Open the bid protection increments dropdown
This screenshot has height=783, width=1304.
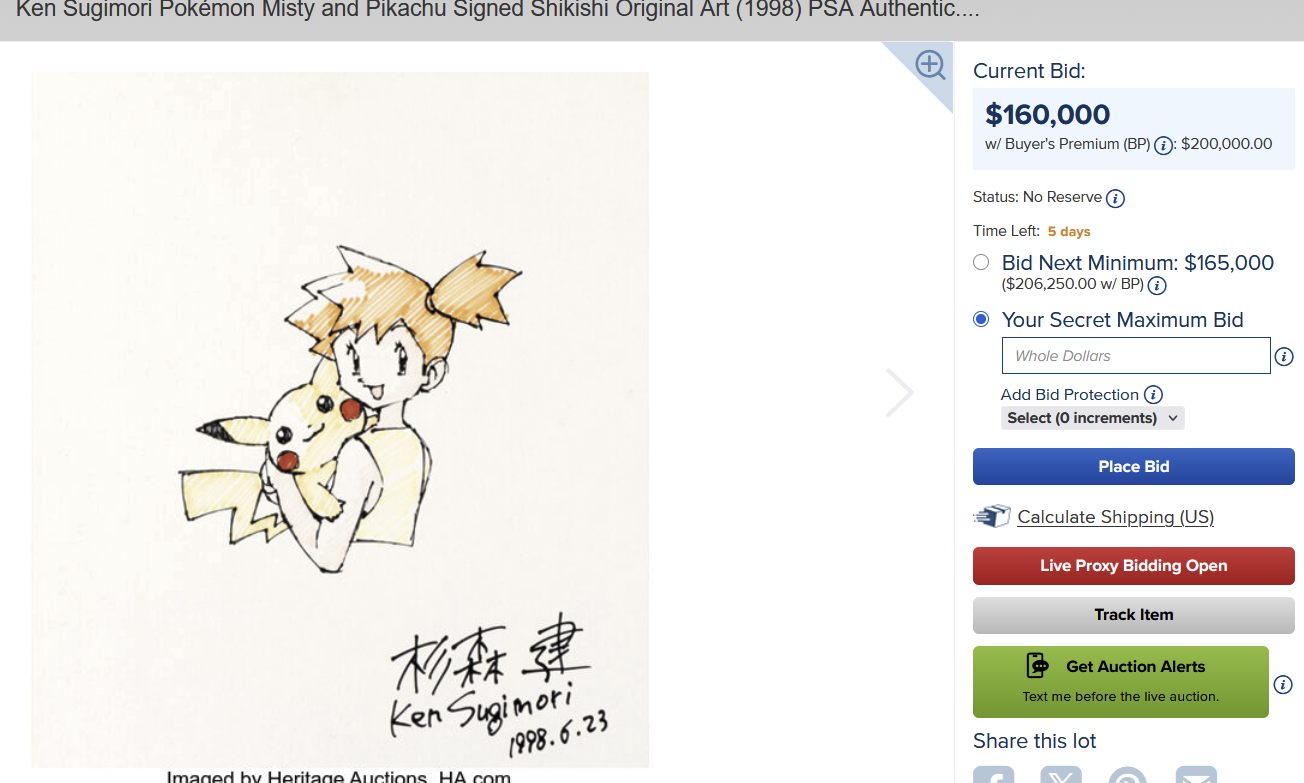(1092, 418)
